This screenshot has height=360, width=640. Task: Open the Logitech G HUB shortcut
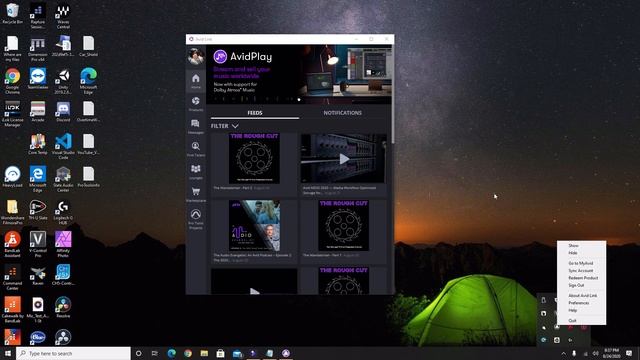point(63,212)
